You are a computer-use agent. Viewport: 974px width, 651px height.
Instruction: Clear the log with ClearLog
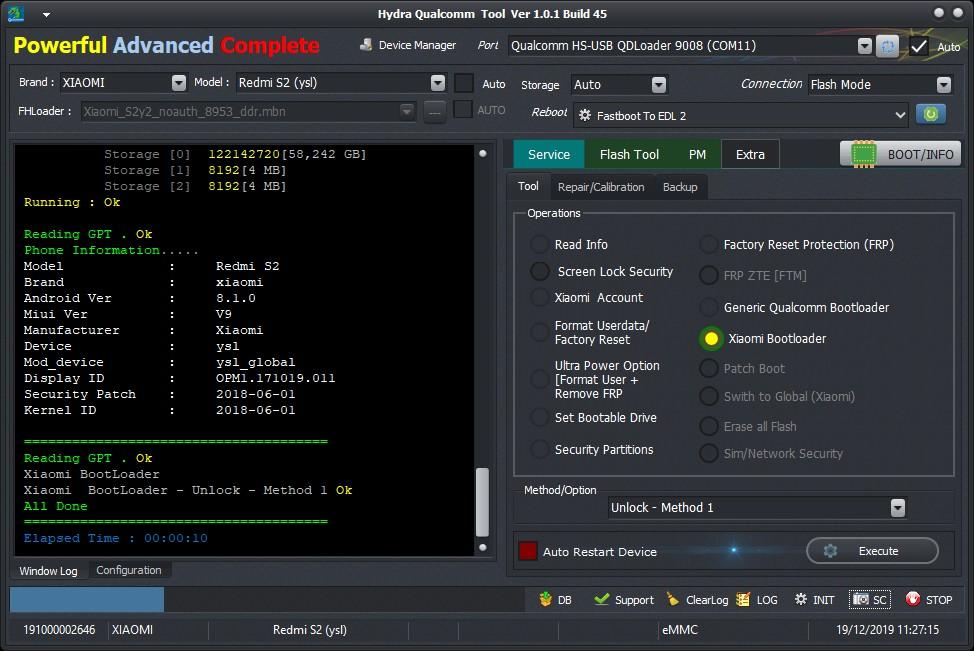point(697,599)
